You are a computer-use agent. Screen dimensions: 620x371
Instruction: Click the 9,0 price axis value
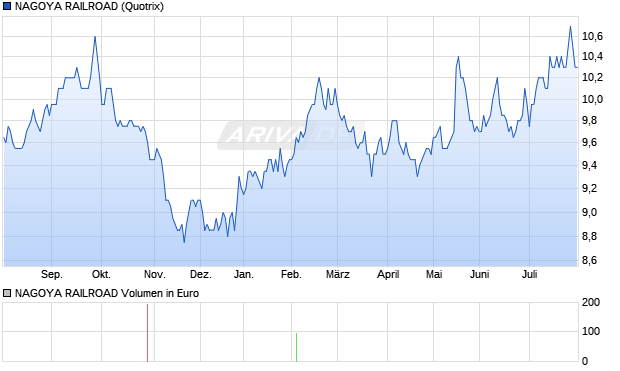click(590, 212)
